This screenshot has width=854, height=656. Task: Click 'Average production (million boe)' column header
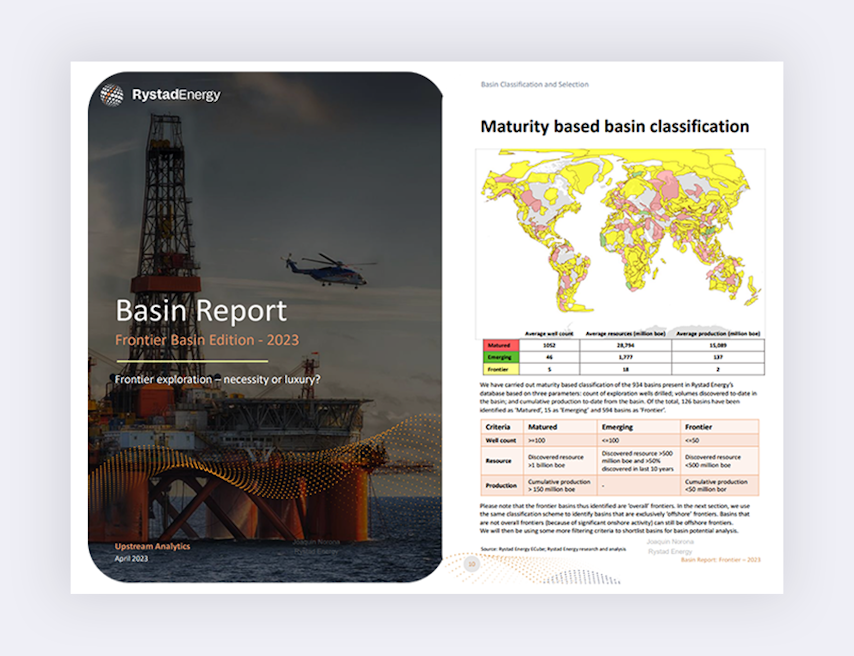point(718,333)
